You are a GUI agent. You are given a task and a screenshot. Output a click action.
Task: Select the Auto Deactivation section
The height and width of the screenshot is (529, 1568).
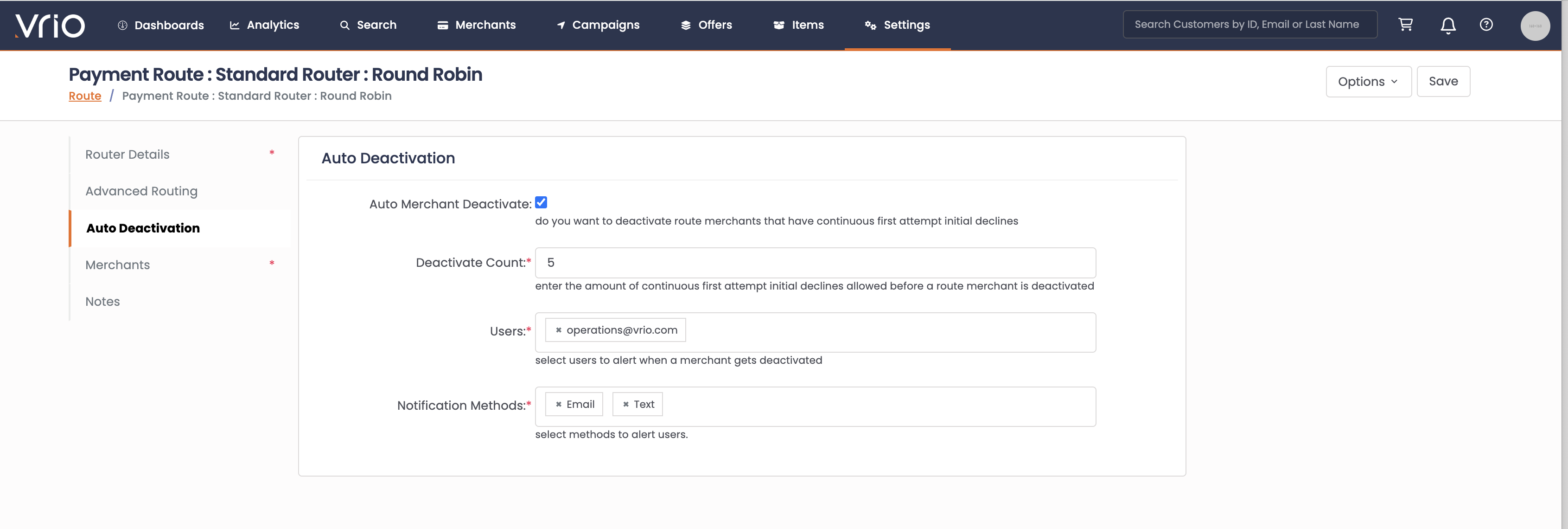[180, 228]
